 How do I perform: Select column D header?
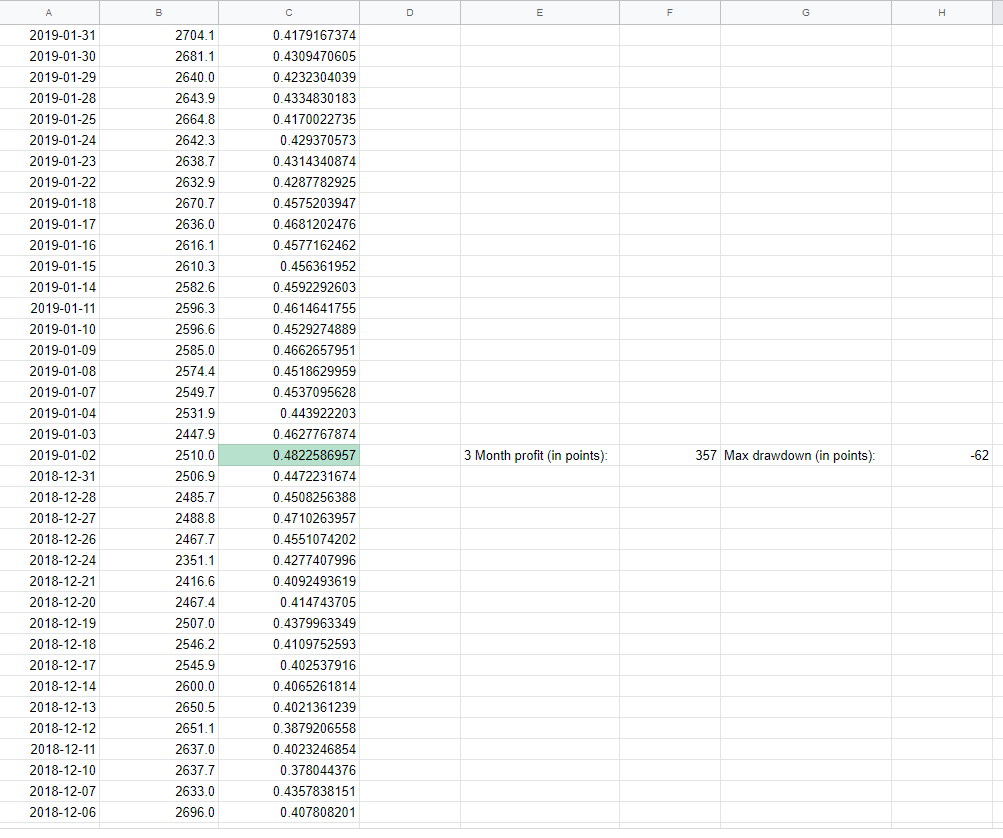409,12
